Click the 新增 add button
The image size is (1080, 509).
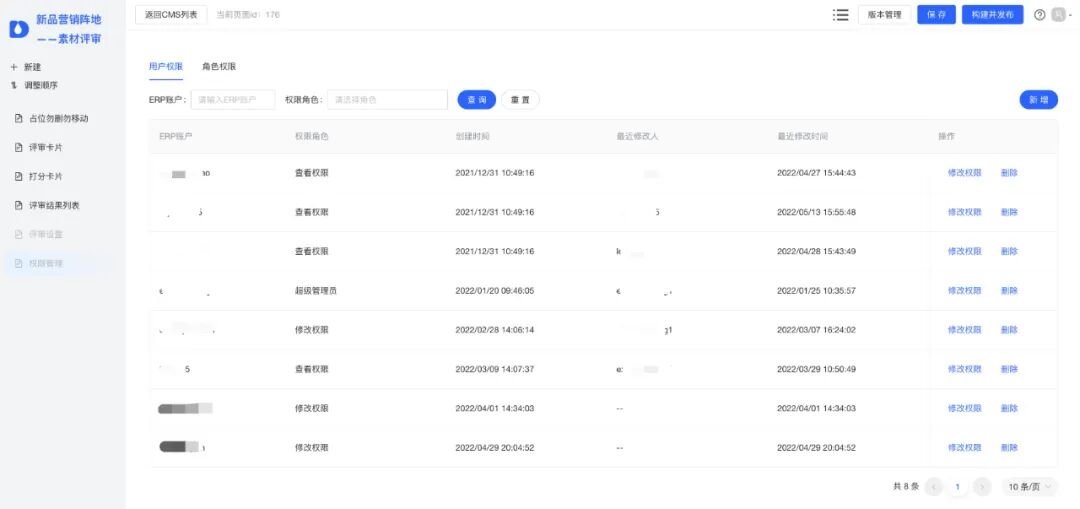pos(1039,100)
